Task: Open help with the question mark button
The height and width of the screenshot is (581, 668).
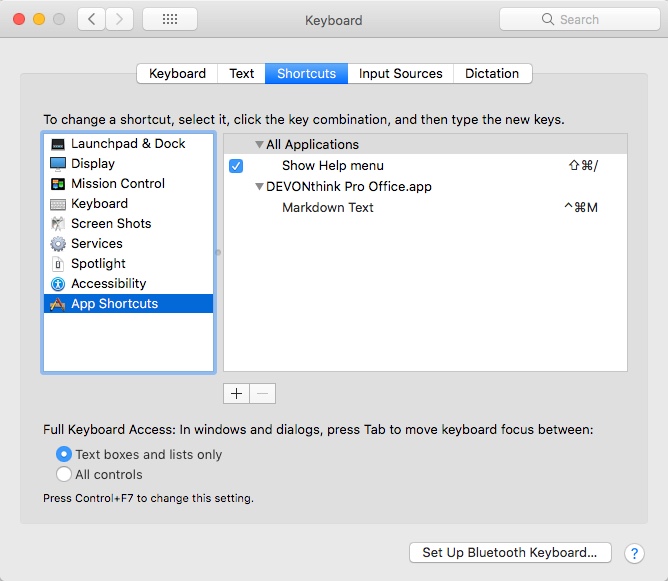Action: click(634, 553)
